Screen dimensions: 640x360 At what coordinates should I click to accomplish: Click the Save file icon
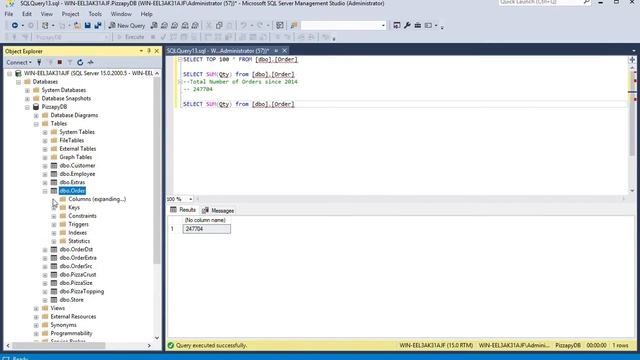(x=87, y=25)
